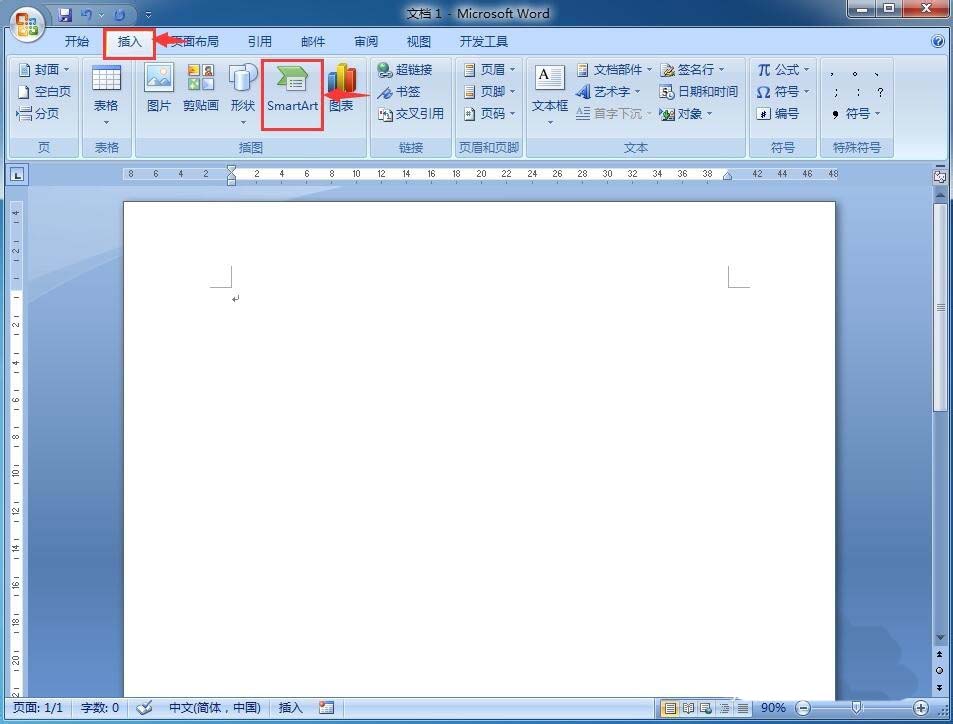Open the select browse object button
The height and width of the screenshot is (724, 953).
[x=940, y=671]
